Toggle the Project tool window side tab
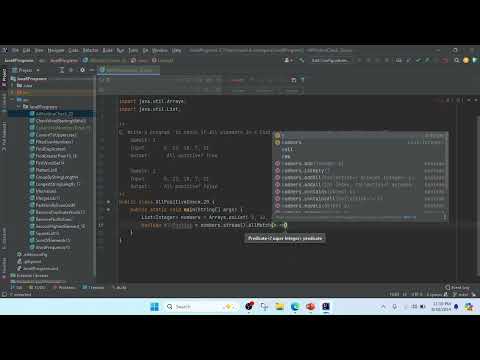The width and height of the screenshot is (480, 360). tap(4, 77)
